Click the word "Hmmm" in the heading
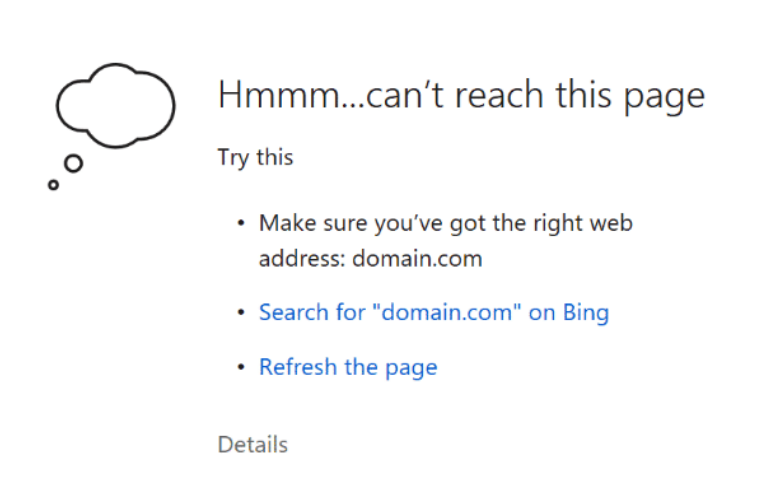Viewport: 761px width, 504px height. tap(280, 94)
